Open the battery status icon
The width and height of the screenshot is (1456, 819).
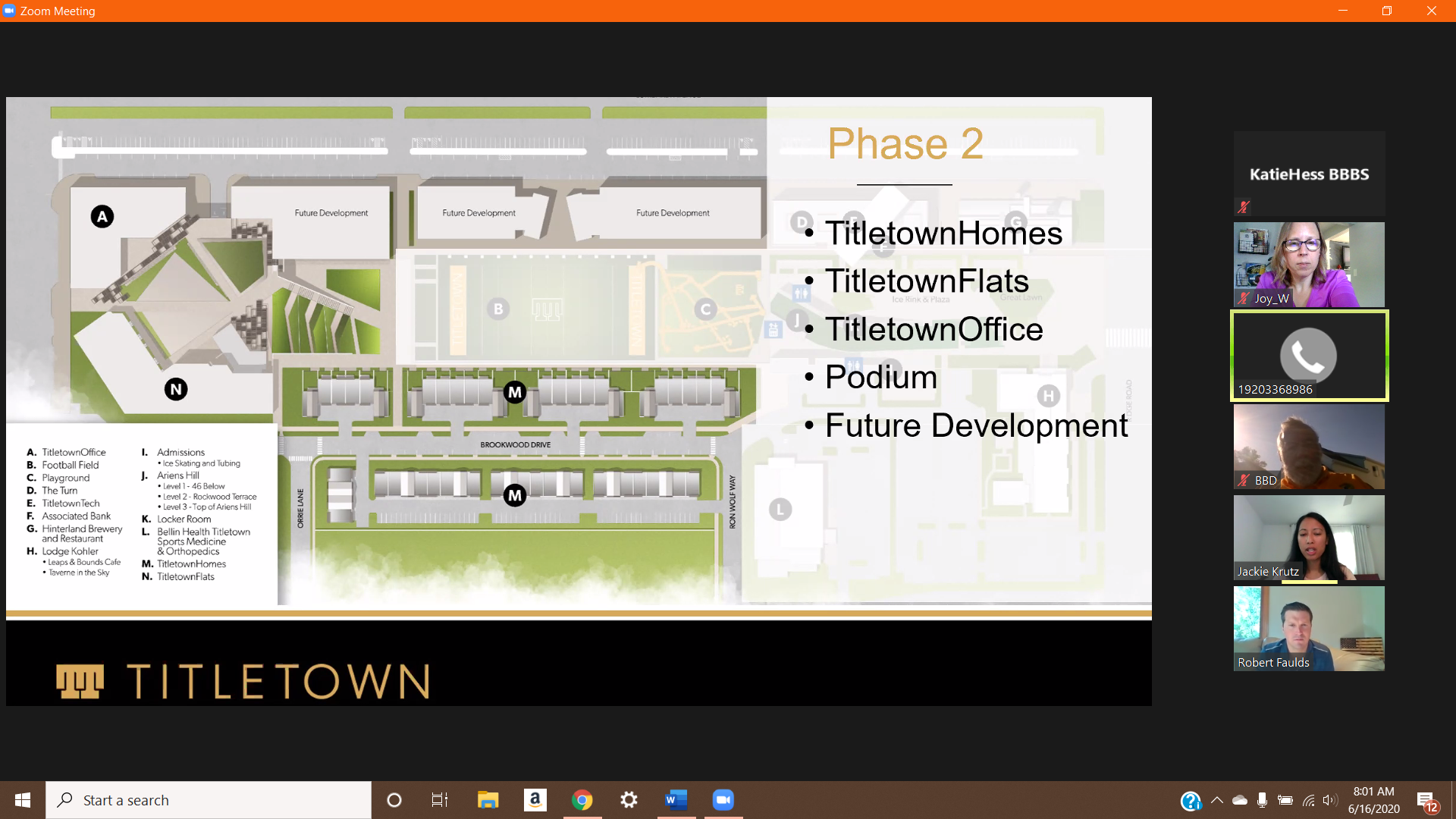point(1285,800)
